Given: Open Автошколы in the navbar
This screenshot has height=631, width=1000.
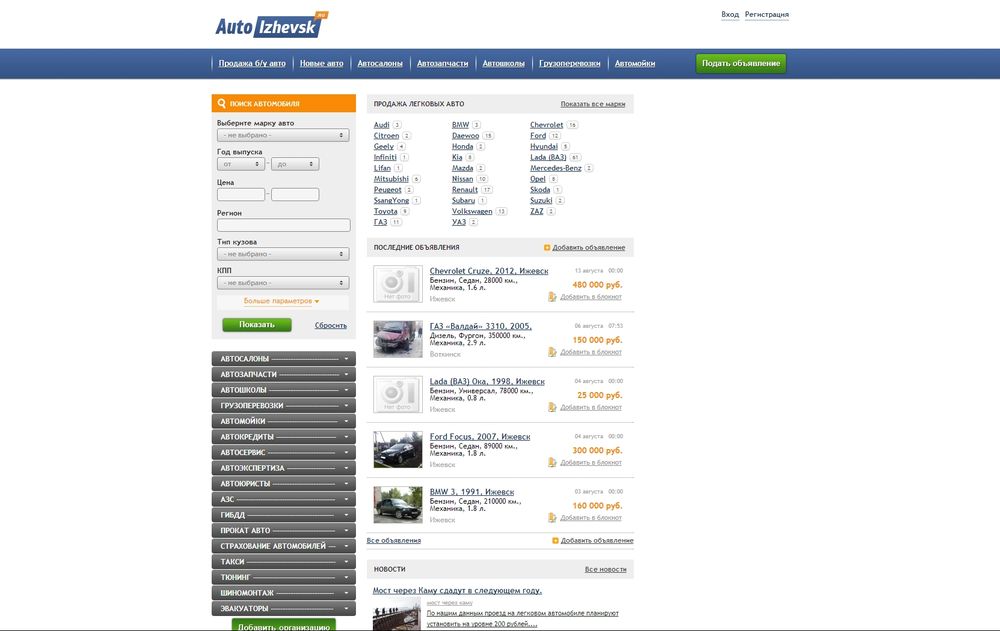Looking at the screenshot, I should (x=504, y=63).
